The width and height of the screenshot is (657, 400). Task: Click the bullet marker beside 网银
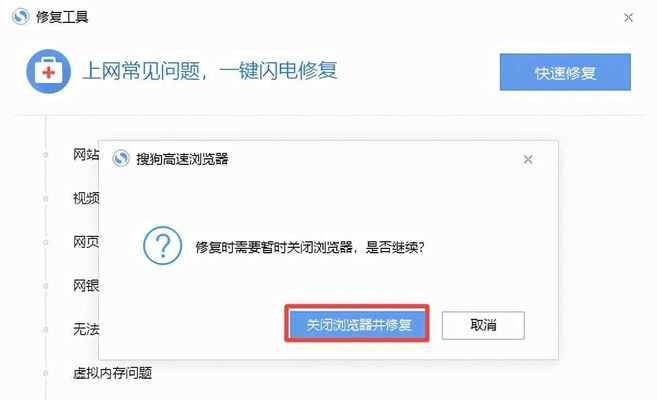45,286
